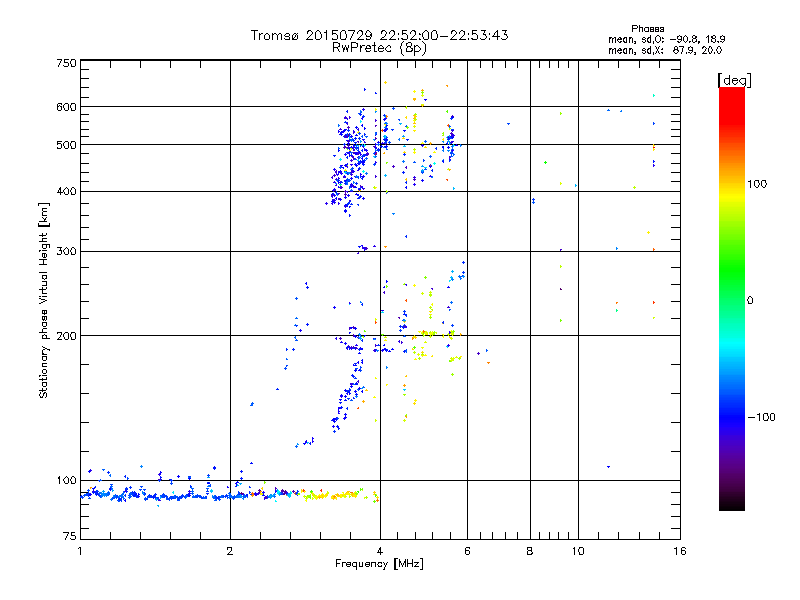
Task: Click the x-axis tick label '8'
Action: pyautogui.click(x=530, y=551)
